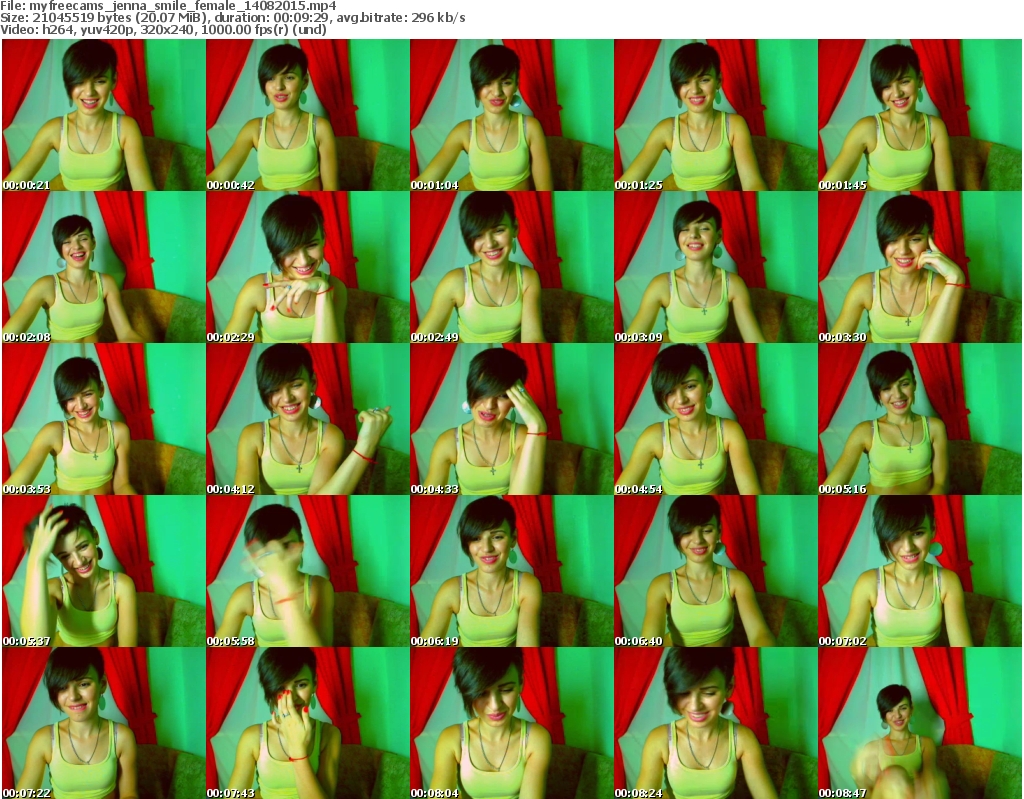
Task: Open the thumbnail stamped 00:03:53
Action: coord(104,419)
